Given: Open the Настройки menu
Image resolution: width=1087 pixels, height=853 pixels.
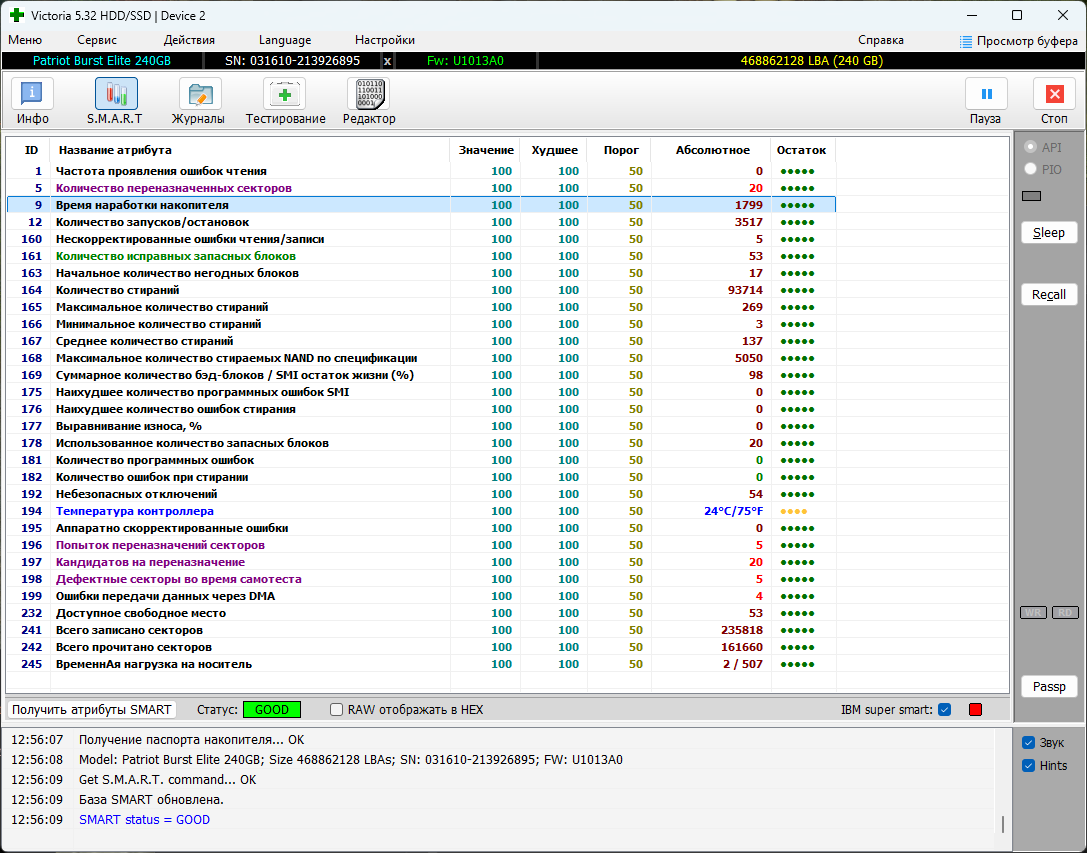Looking at the screenshot, I should [x=384, y=40].
